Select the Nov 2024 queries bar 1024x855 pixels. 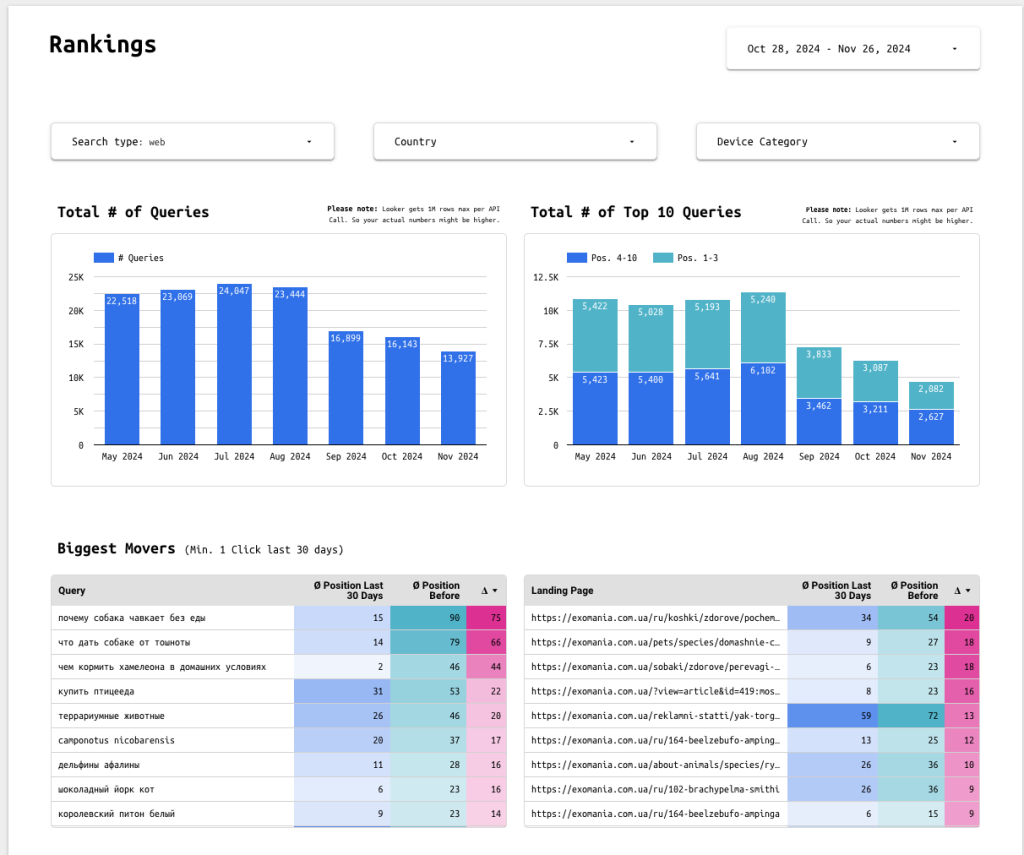[458, 400]
